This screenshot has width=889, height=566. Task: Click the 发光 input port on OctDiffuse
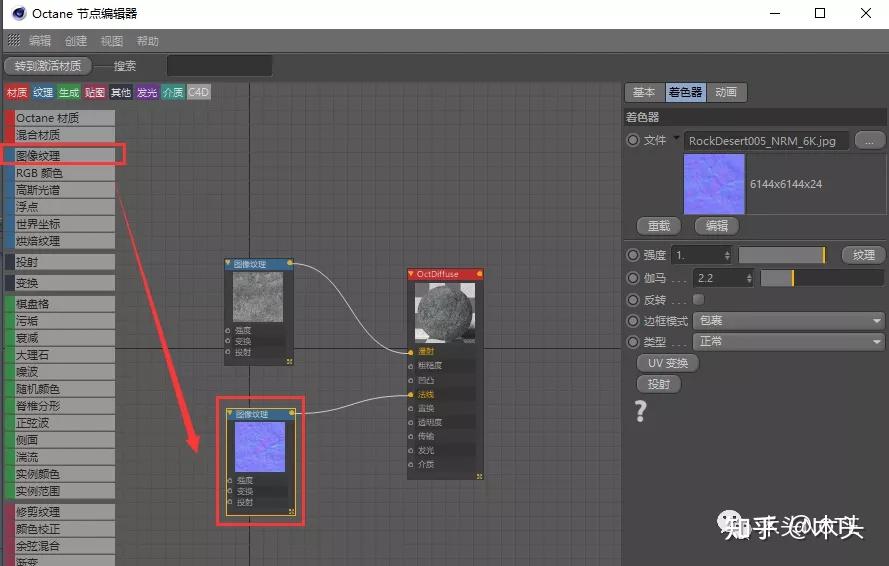[410, 451]
